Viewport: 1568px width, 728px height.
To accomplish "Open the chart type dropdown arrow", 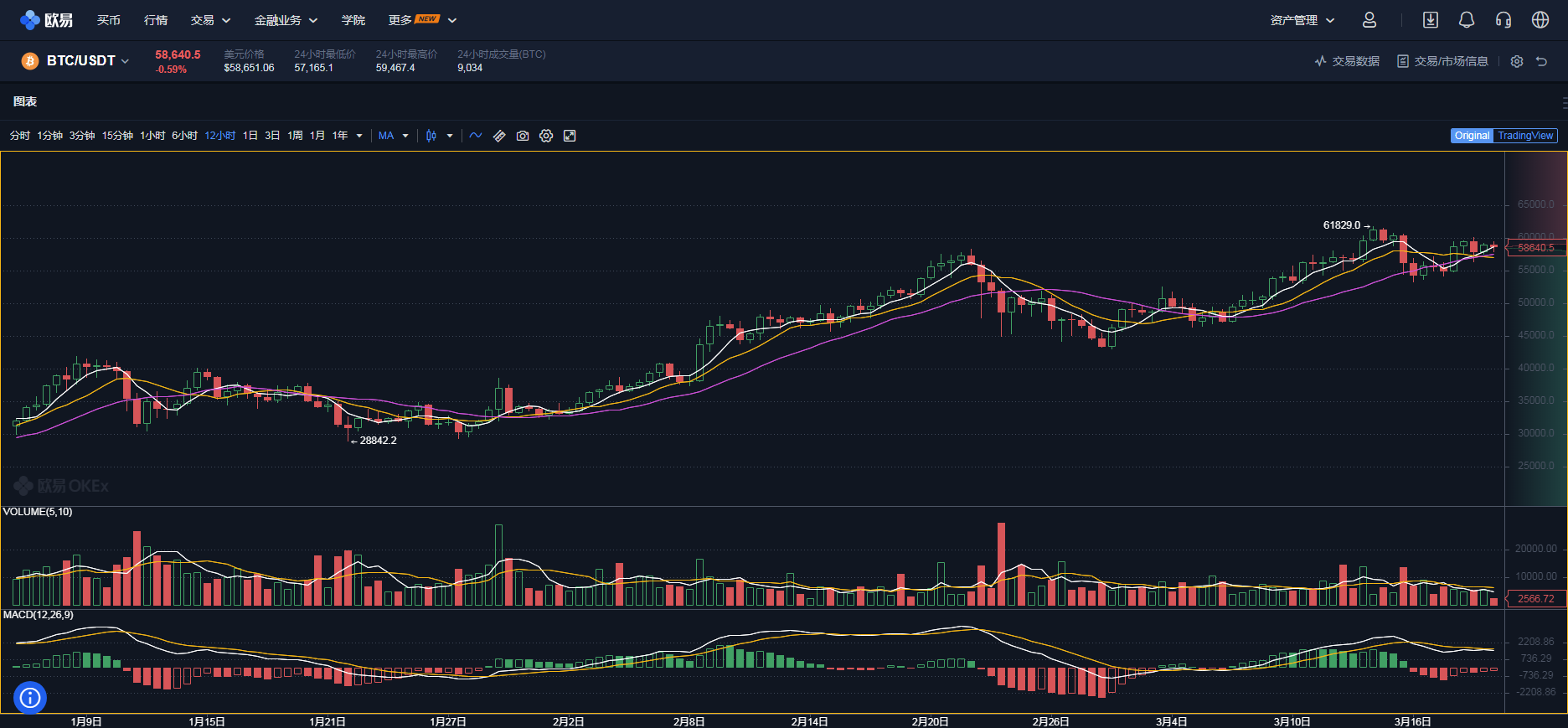I will point(450,136).
